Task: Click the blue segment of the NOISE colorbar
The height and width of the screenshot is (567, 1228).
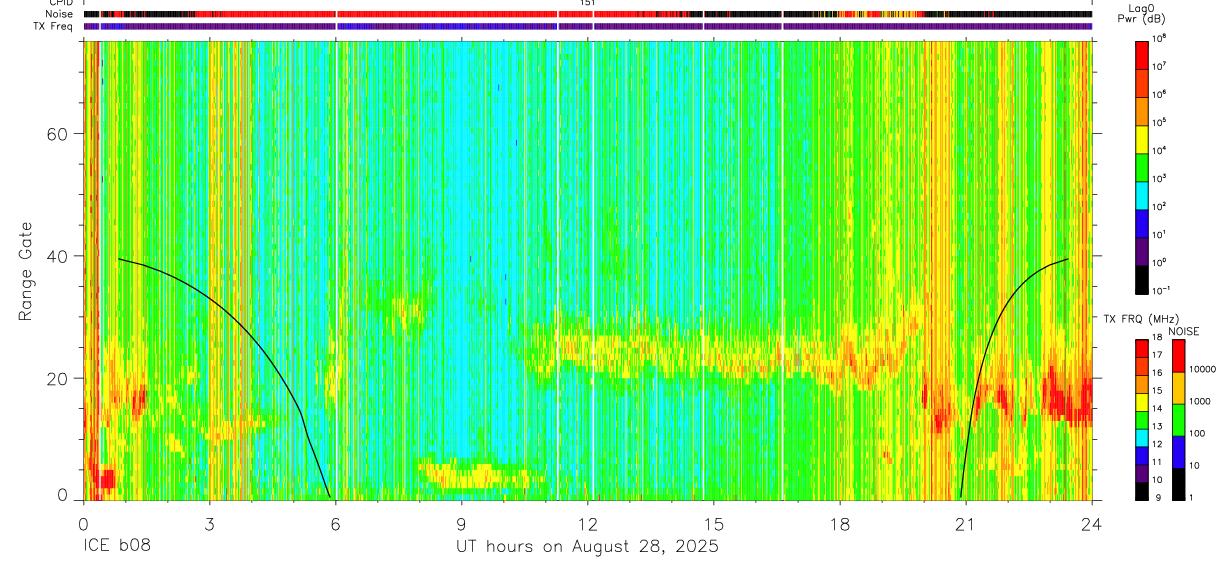Action: tap(1179, 452)
